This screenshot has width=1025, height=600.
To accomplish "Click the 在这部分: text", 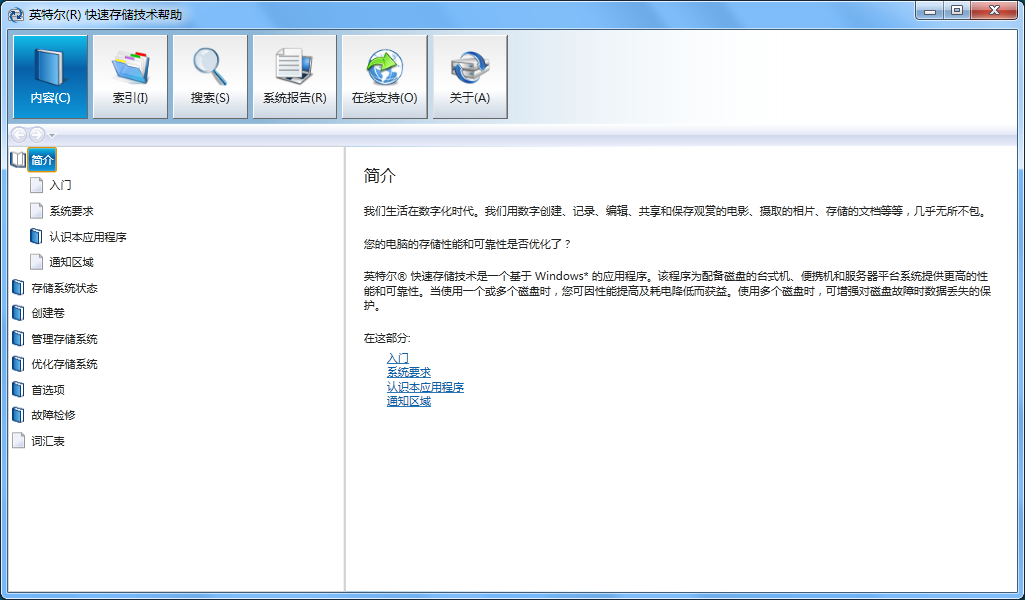I will [387, 339].
